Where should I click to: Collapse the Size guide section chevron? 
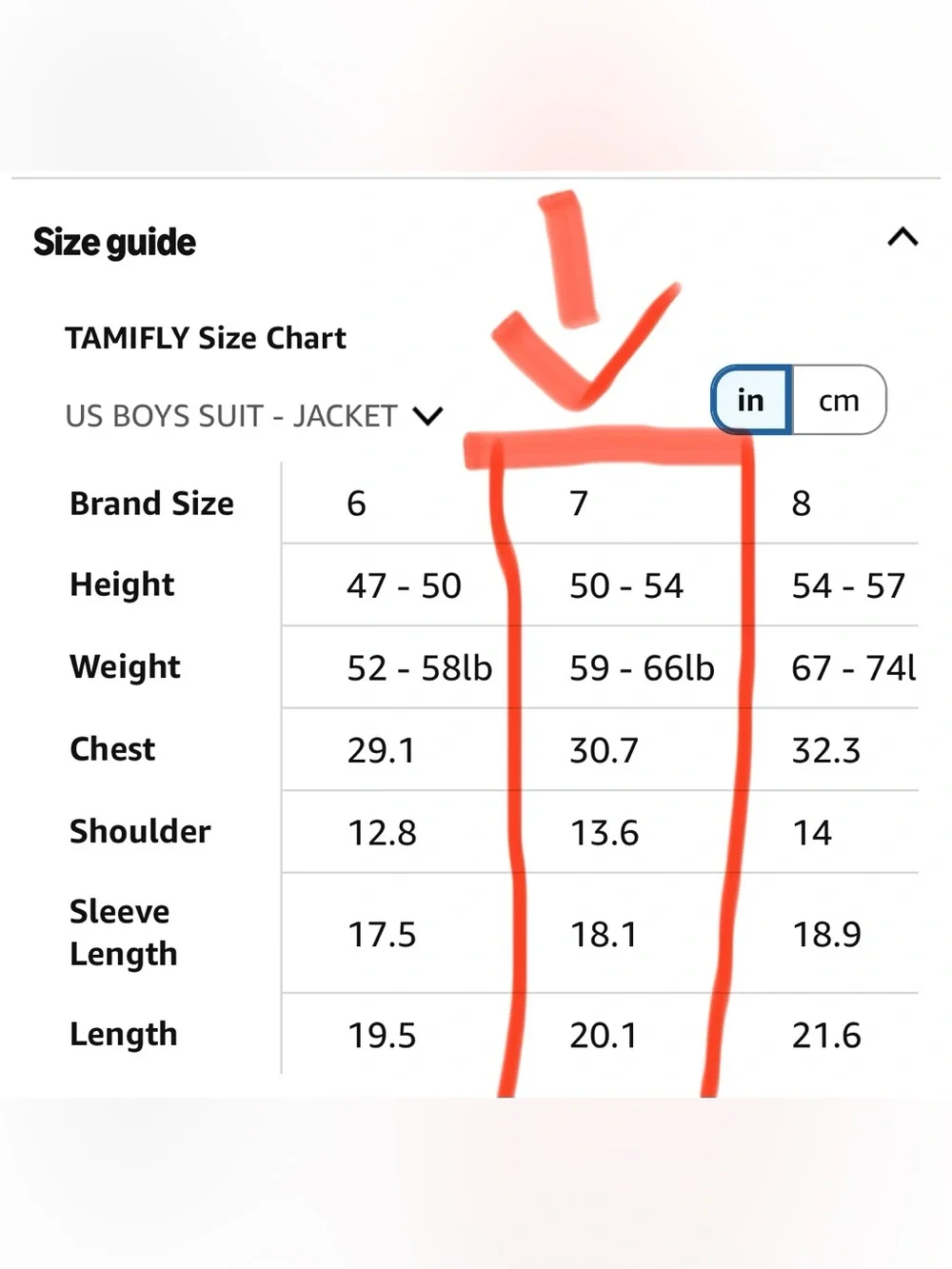click(902, 237)
